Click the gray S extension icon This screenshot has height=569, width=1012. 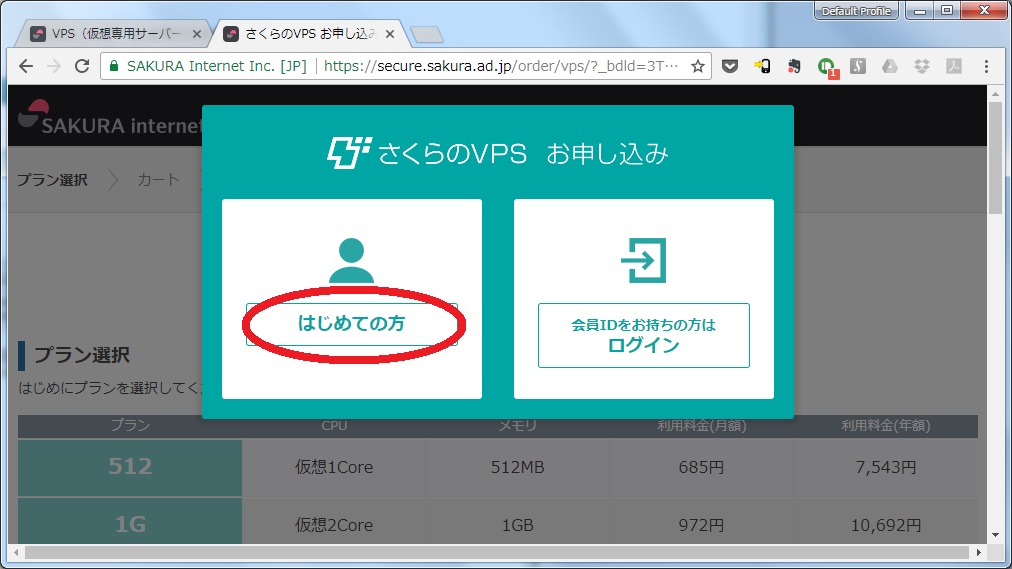(858, 66)
